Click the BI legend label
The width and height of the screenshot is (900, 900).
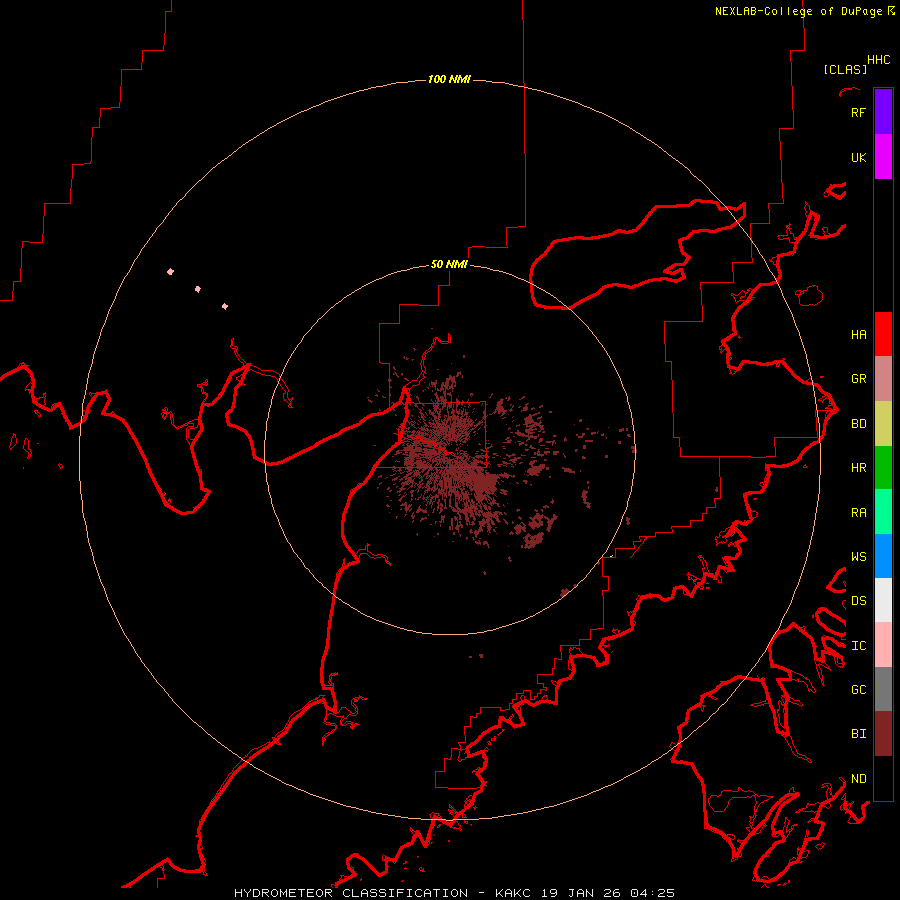(858, 734)
